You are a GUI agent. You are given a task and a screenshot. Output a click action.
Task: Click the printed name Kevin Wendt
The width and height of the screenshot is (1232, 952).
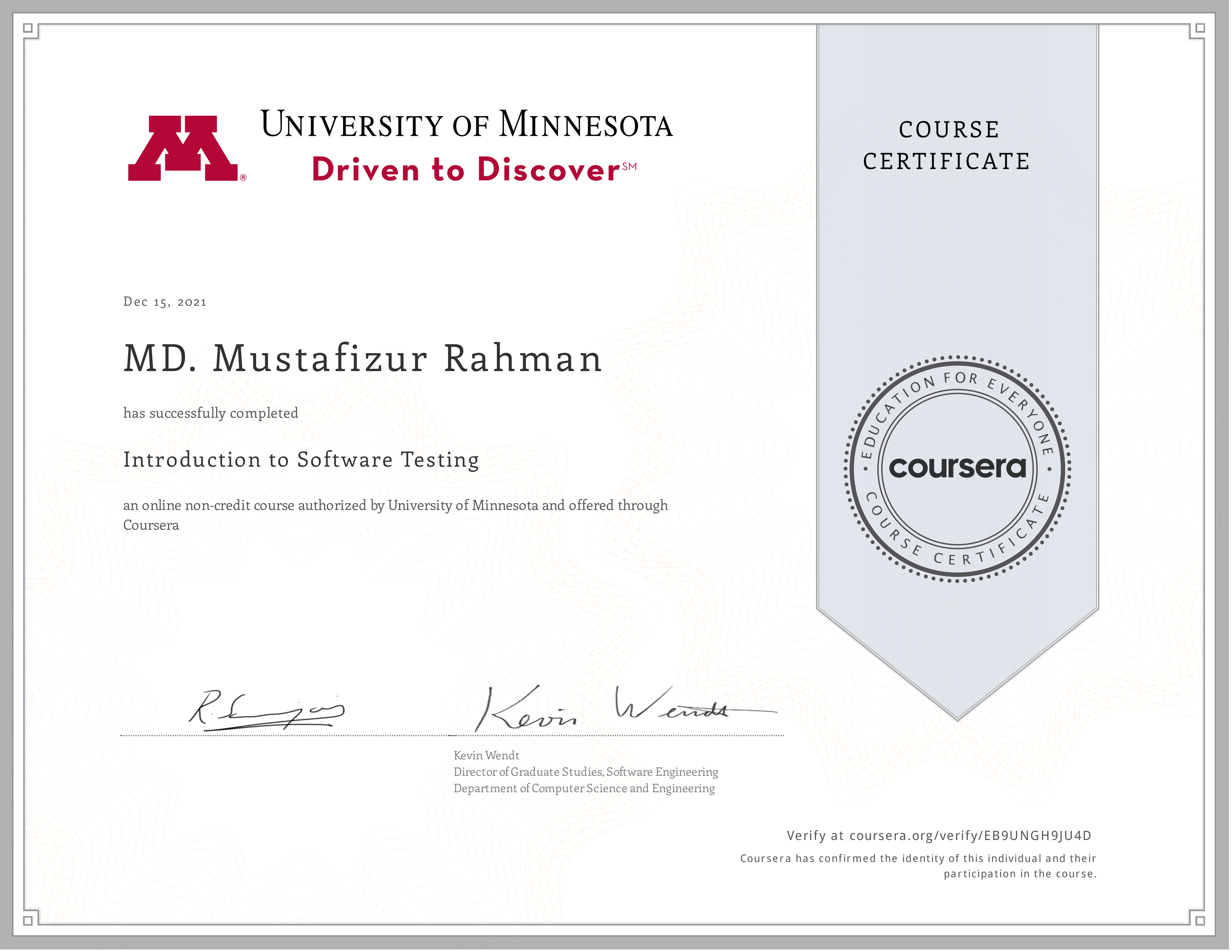[x=486, y=756]
